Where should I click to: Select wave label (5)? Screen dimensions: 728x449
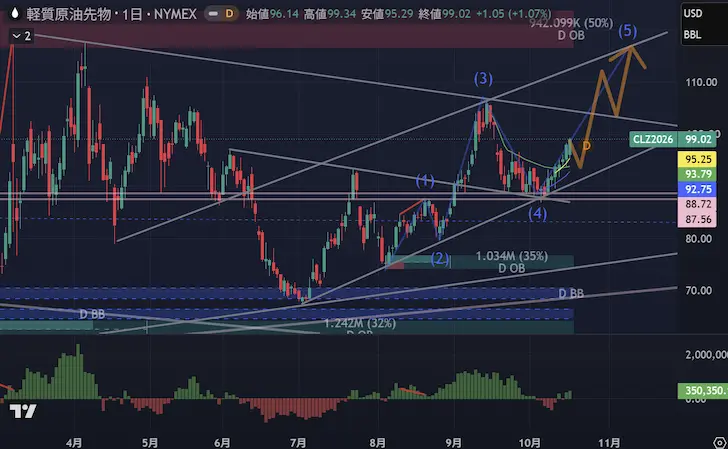tap(627, 31)
